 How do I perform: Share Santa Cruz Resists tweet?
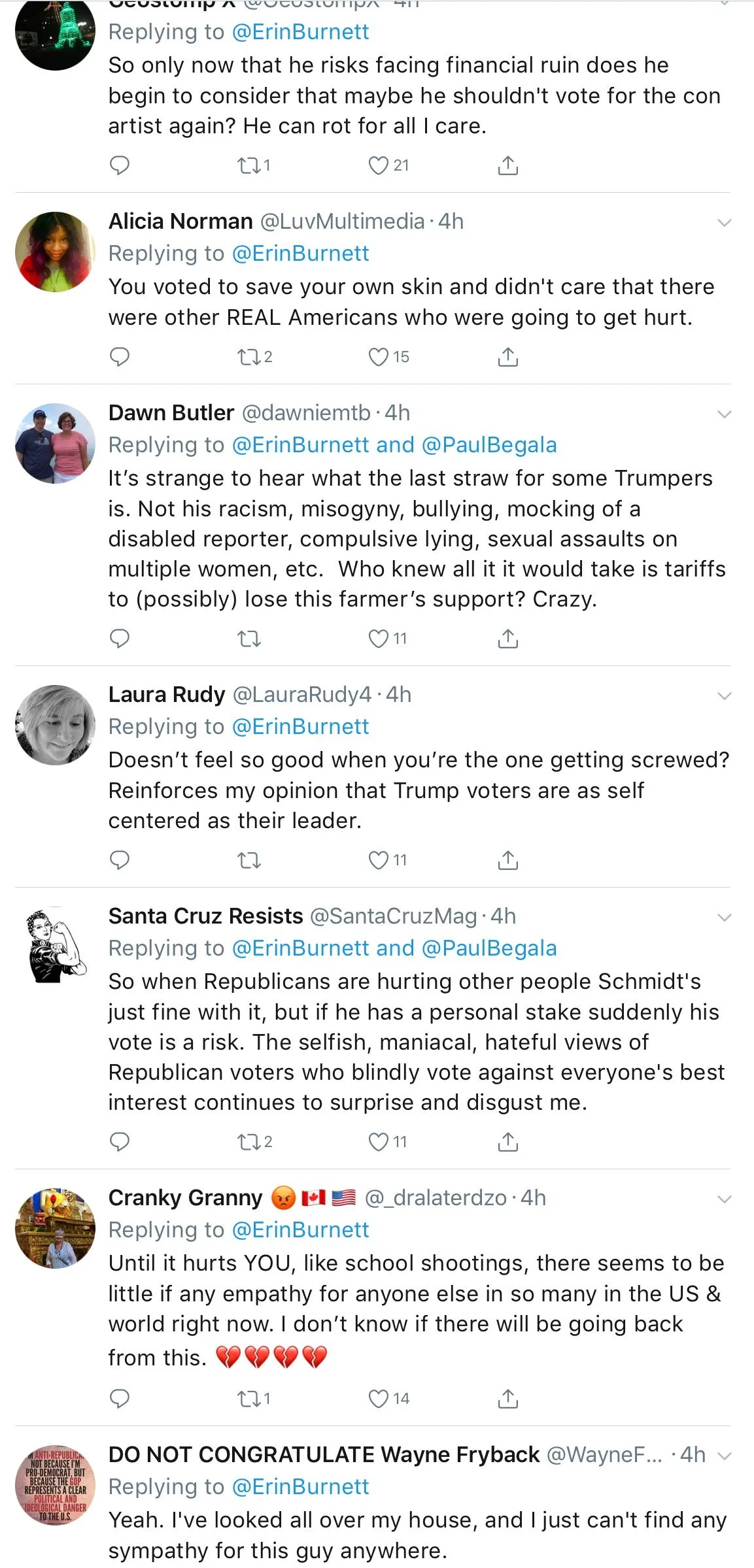point(508,1142)
